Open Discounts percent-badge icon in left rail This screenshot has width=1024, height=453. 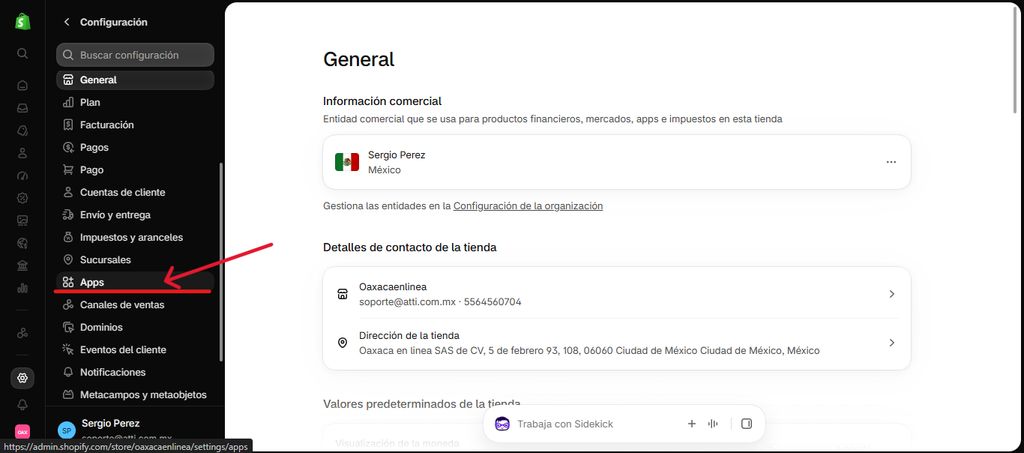(23, 198)
